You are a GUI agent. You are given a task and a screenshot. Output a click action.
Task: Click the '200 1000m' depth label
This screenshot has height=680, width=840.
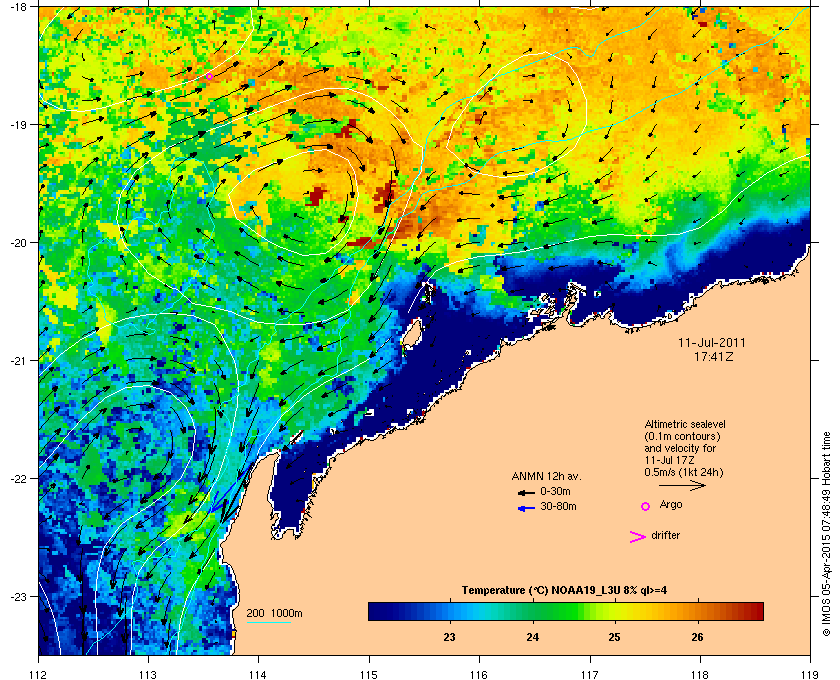pyautogui.click(x=274, y=613)
